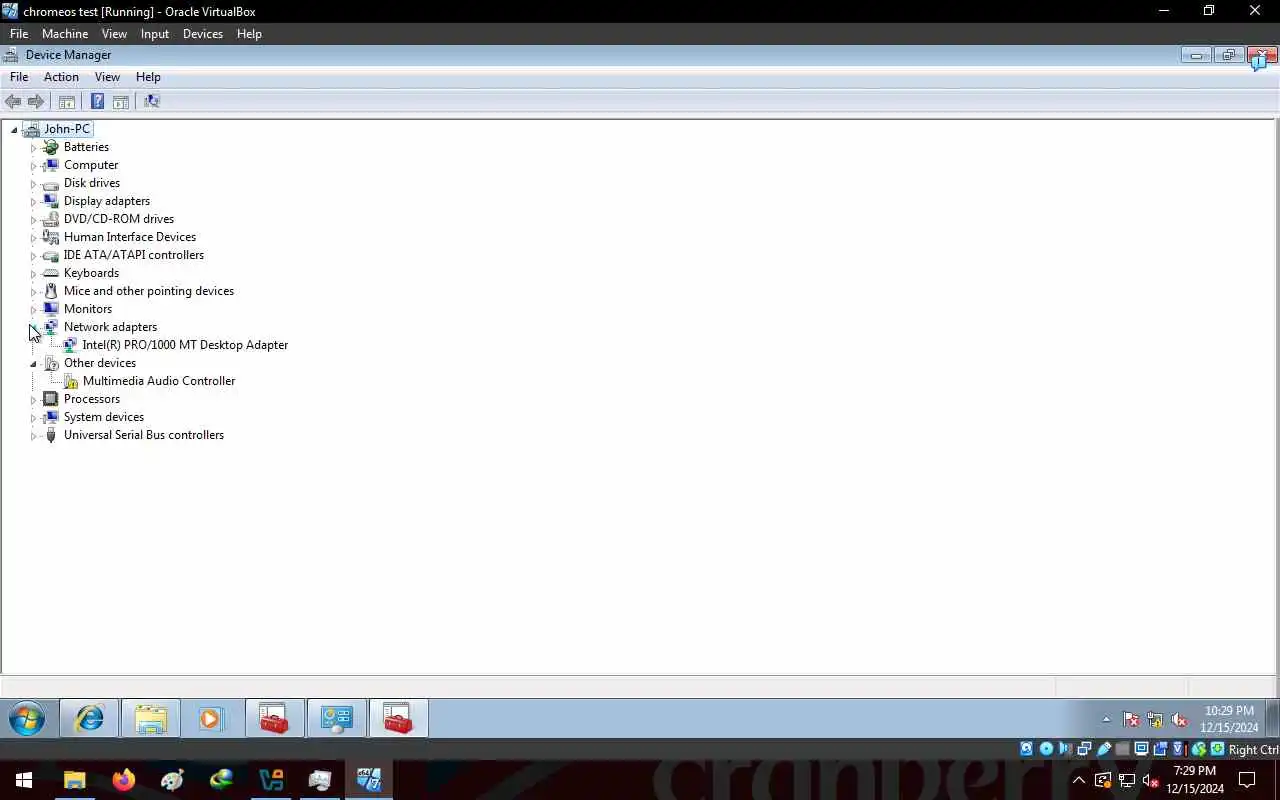Expand the Display adapters node arrow
This screenshot has width=1280, height=800.
coord(33,202)
